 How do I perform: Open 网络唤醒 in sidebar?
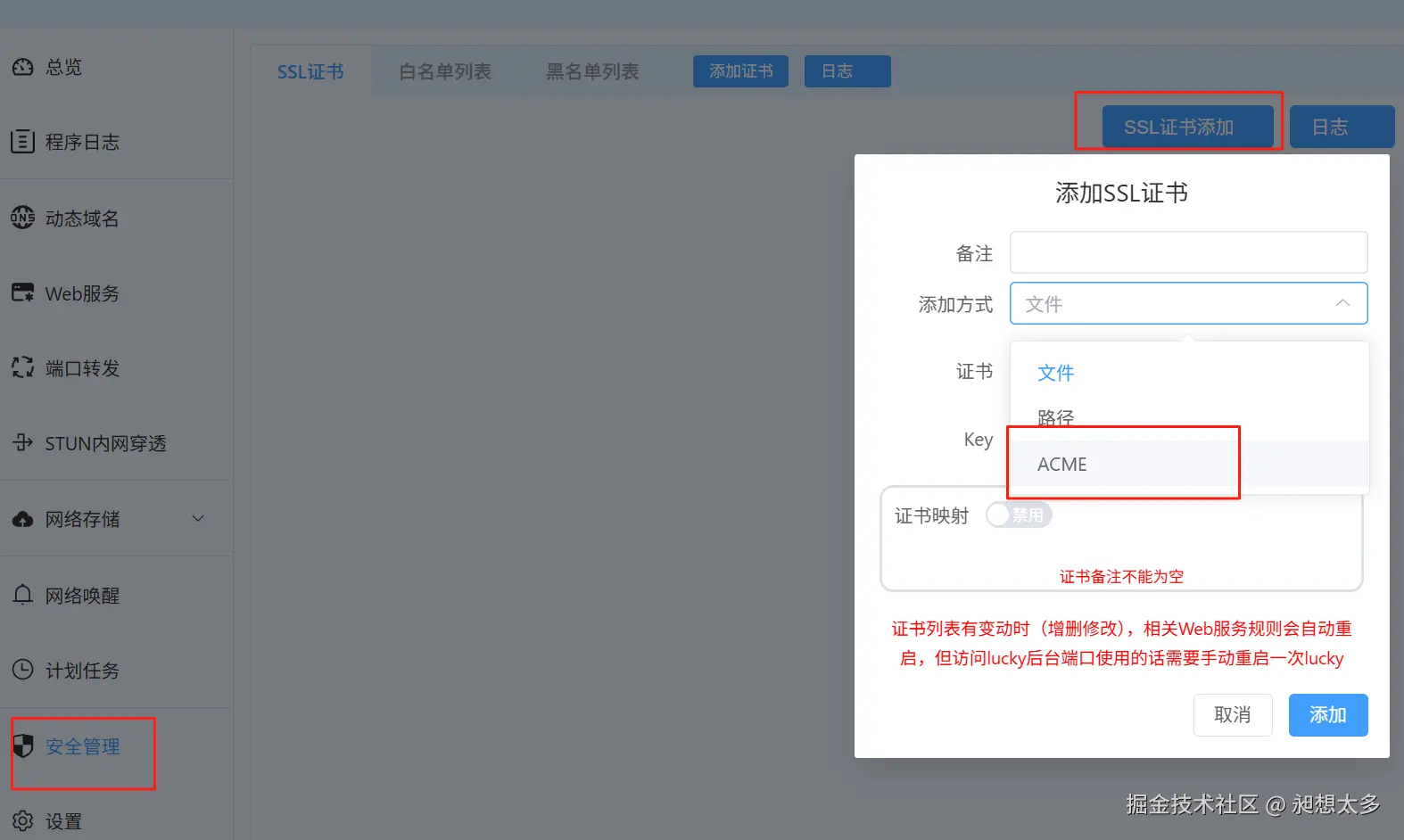pyautogui.click(x=82, y=595)
